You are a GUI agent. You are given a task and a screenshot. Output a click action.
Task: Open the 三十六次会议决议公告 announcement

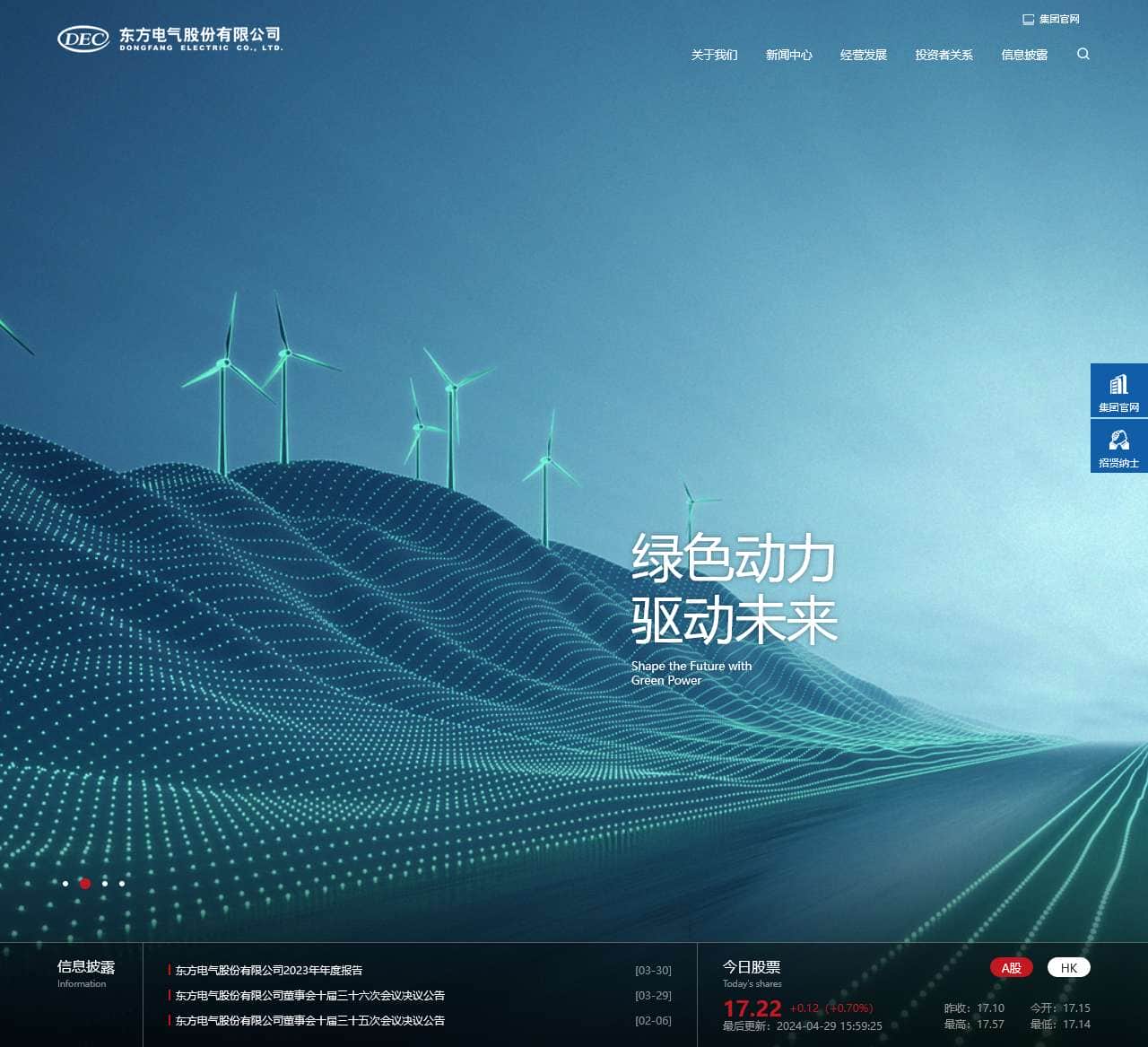point(310,995)
